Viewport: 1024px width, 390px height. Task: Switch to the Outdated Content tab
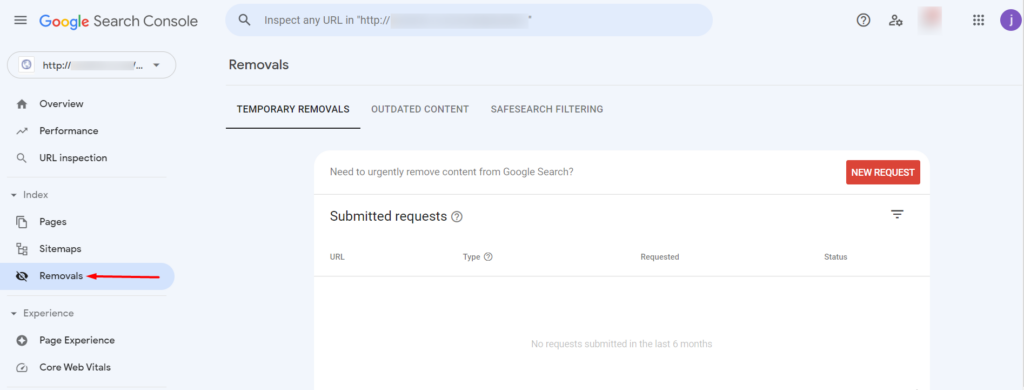coord(420,109)
